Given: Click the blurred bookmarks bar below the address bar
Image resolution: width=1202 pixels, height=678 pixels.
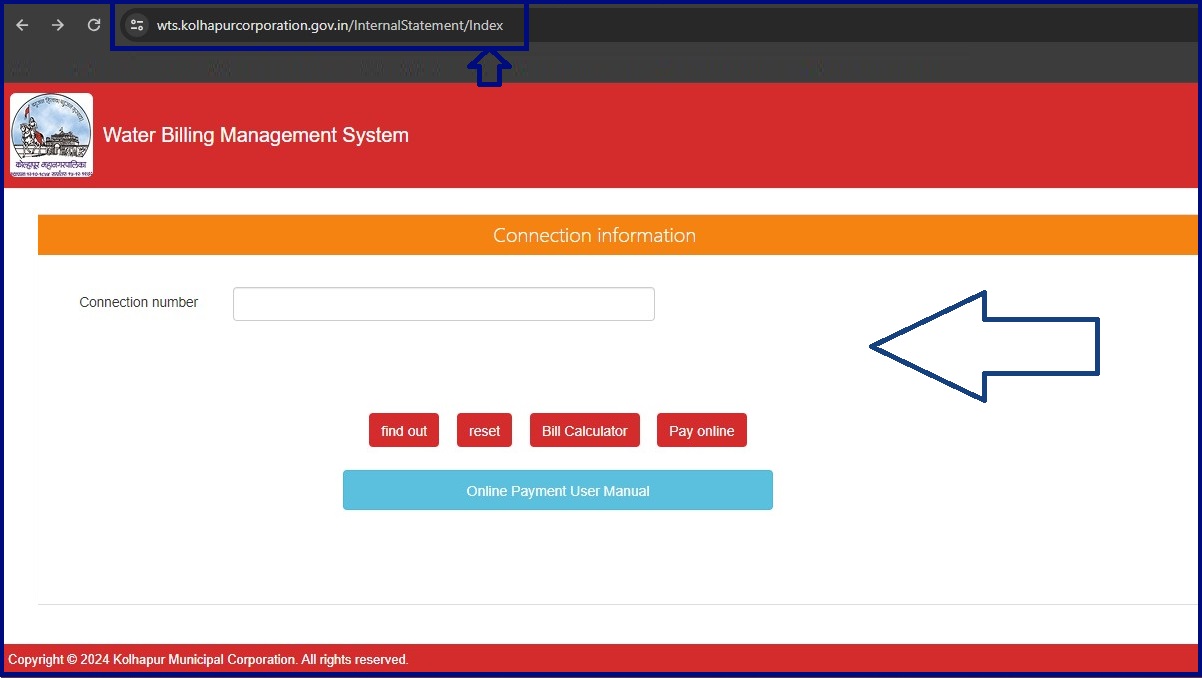Looking at the screenshot, I should click(300, 68).
